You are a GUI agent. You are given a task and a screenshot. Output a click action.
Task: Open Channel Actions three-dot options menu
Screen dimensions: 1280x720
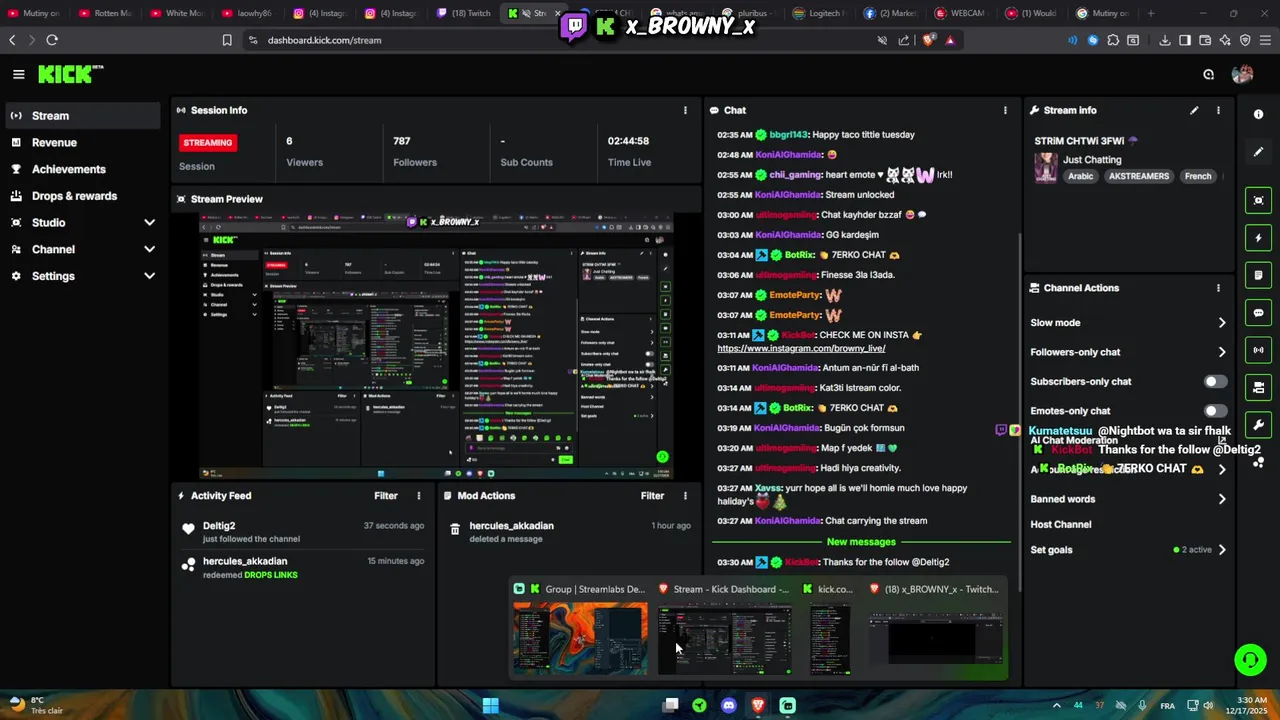tap(1218, 288)
